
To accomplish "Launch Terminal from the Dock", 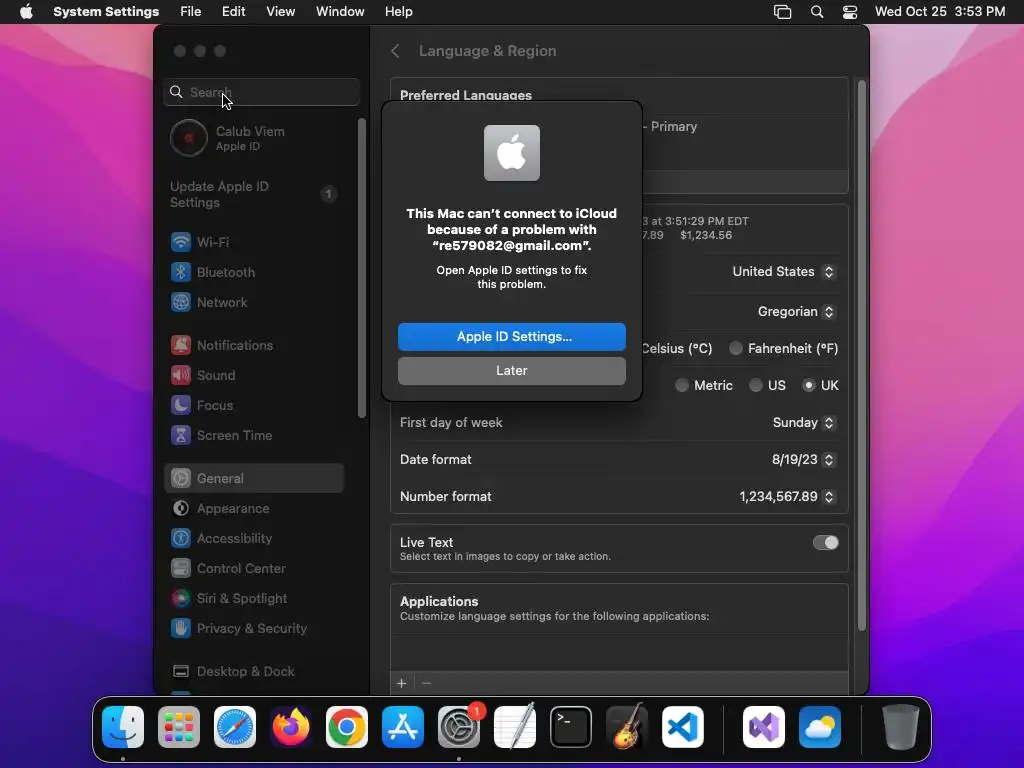I will pyautogui.click(x=571, y=727).
